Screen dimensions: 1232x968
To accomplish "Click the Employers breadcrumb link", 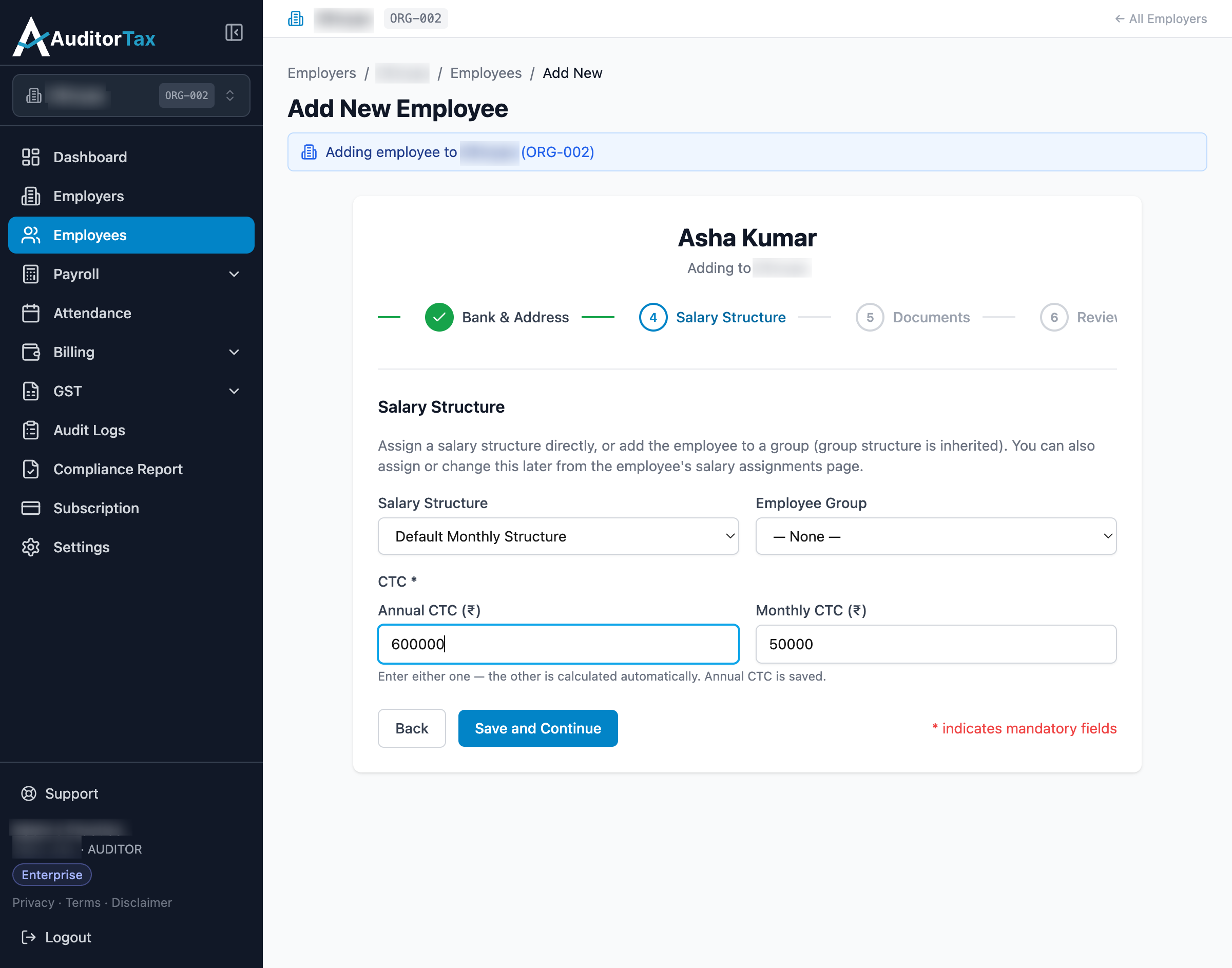I will [322, 73].
